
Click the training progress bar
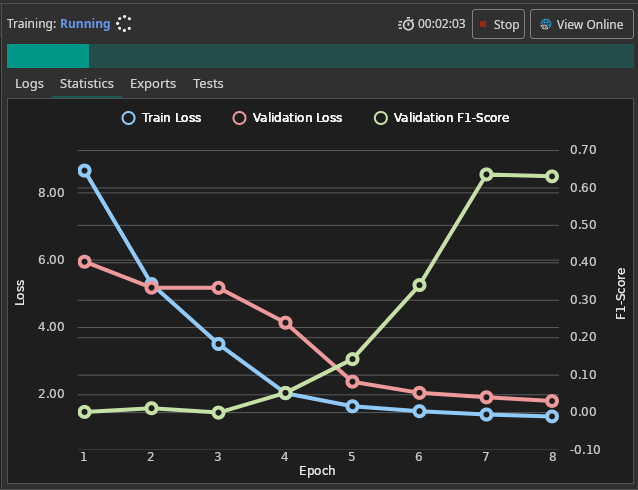point(319,55)
